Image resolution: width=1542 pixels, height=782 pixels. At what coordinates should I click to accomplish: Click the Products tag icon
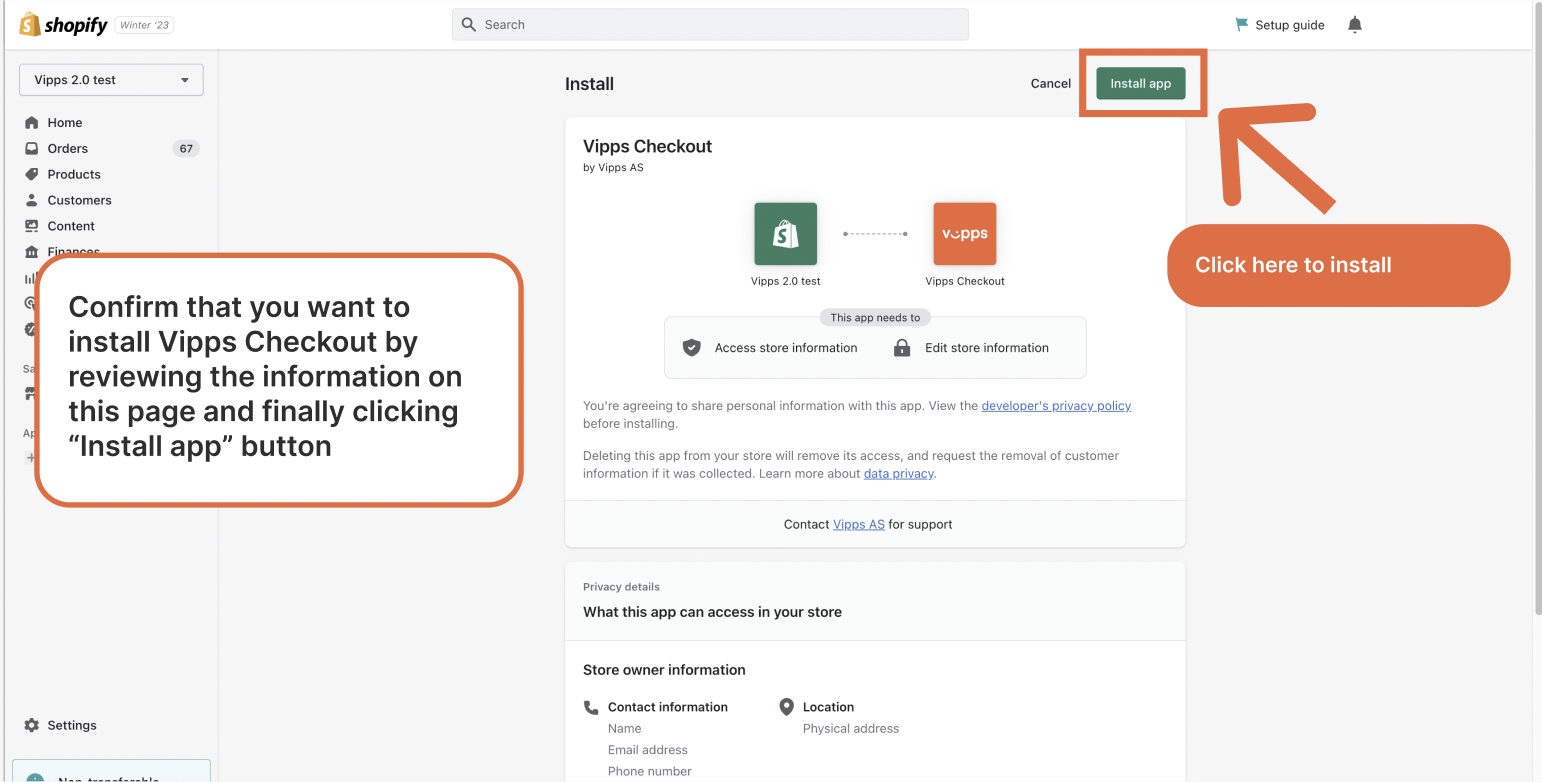(32, 174)
